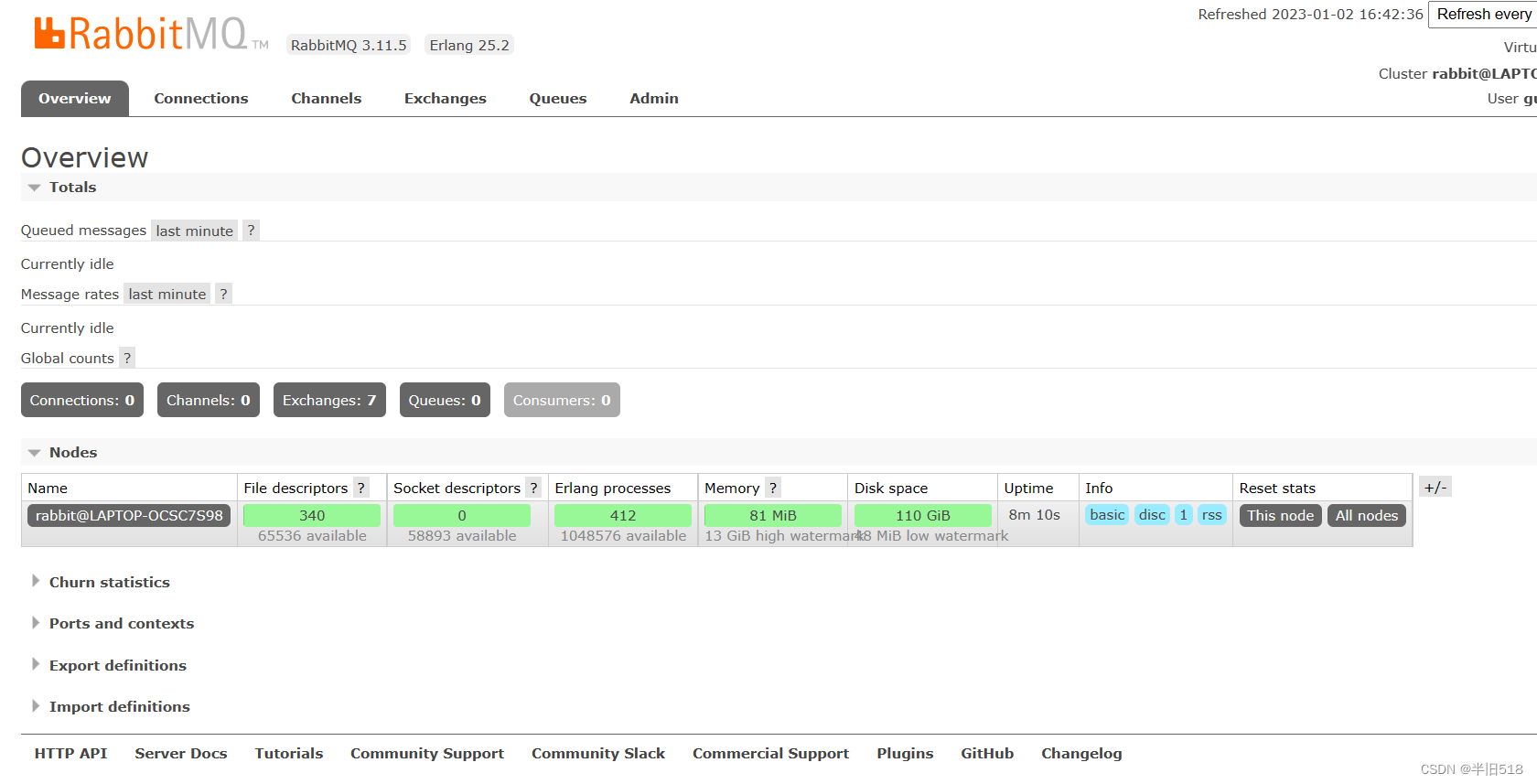Viewport: 1537px width, 784px height.
Task: Click the 412 Erlang processes bar
Action: (623, 515)
